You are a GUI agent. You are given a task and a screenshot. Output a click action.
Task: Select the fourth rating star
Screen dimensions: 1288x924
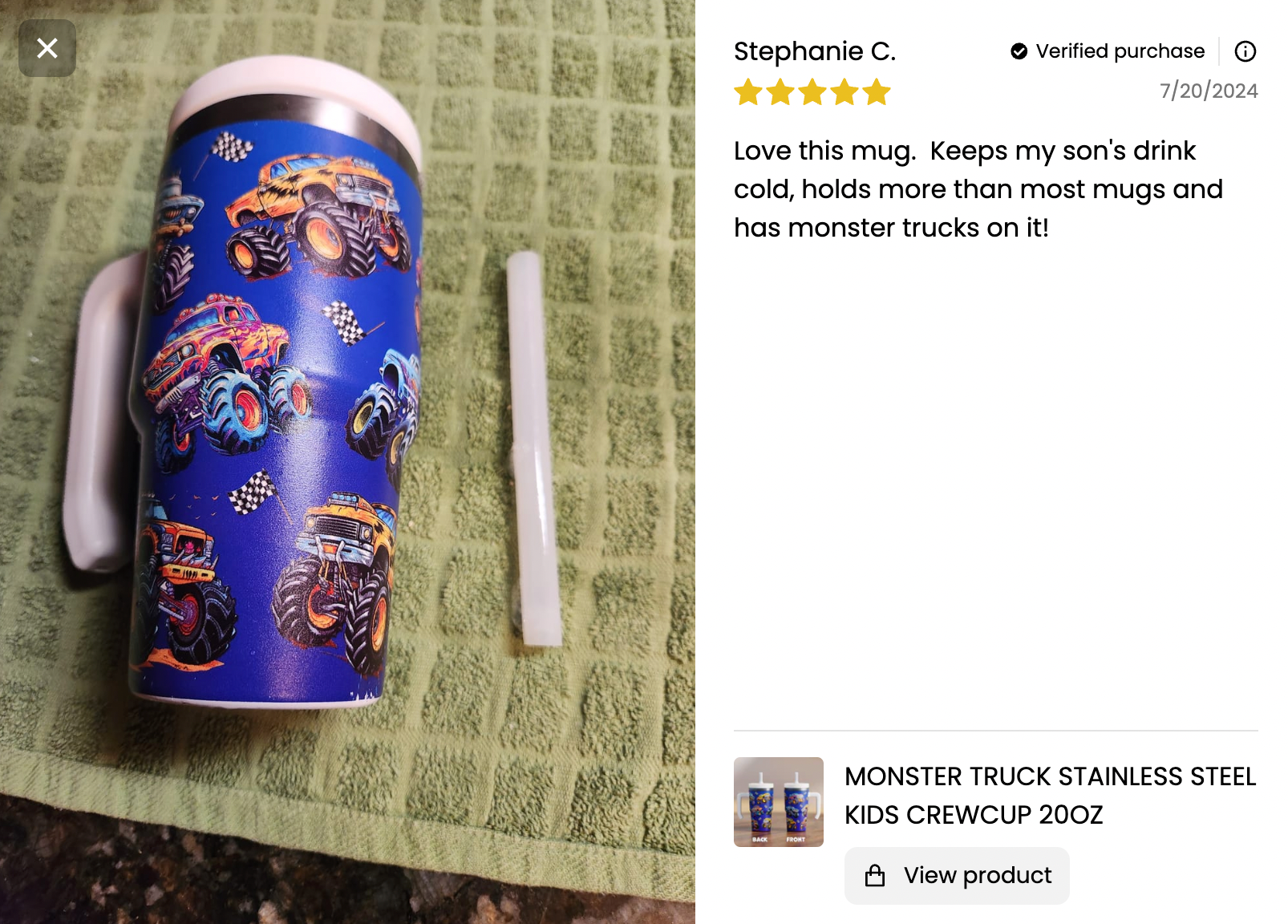(844, 92)
